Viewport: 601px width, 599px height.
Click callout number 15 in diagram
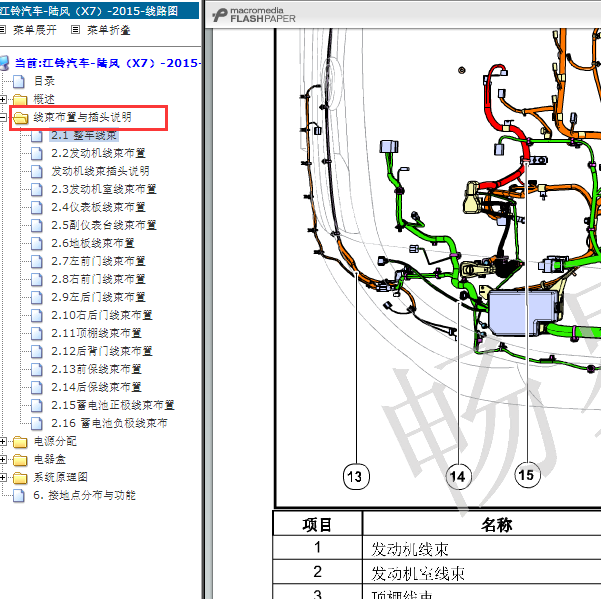point(527,475)
